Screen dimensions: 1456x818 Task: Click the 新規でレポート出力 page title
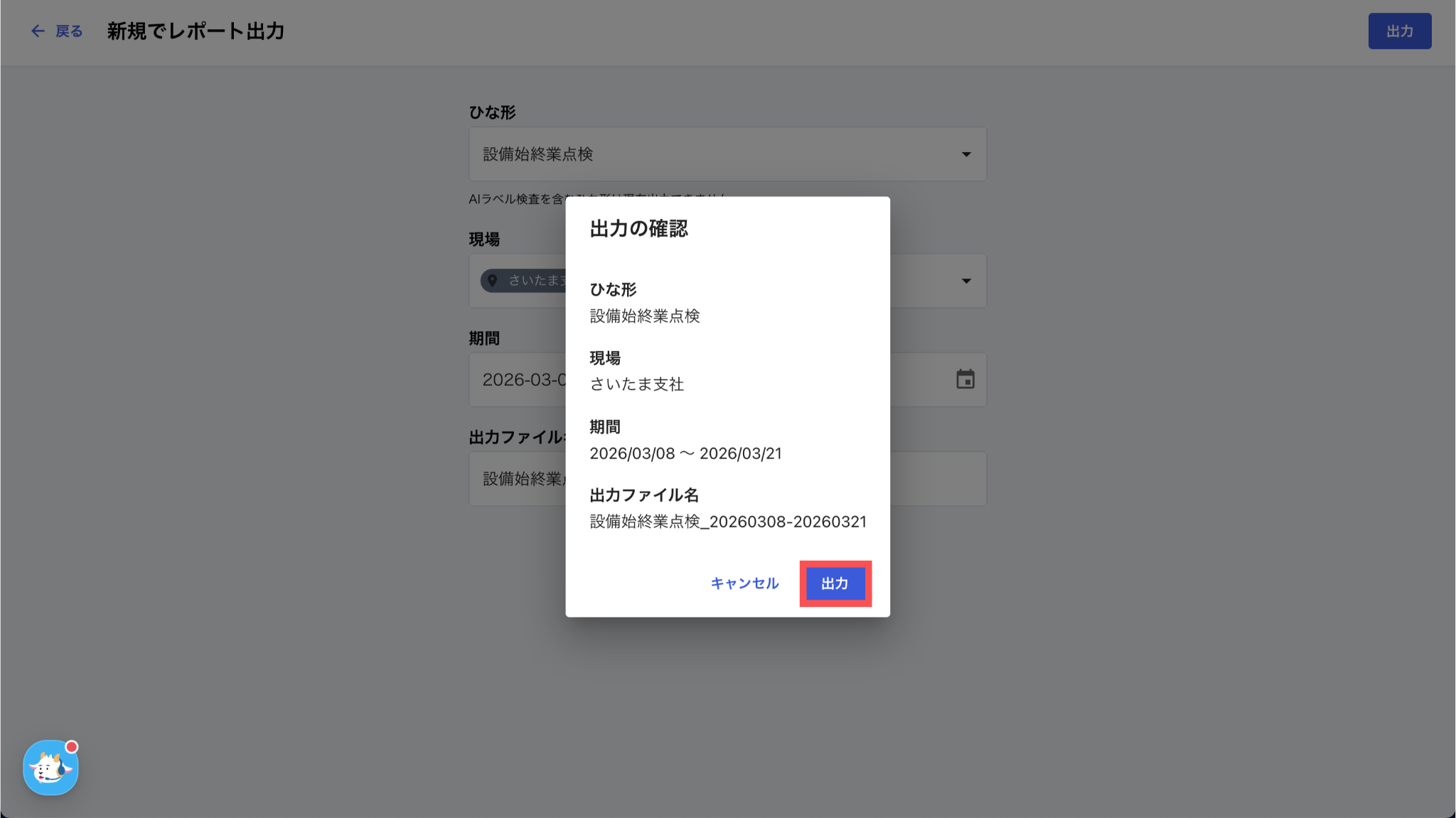[x=196, y=31]
